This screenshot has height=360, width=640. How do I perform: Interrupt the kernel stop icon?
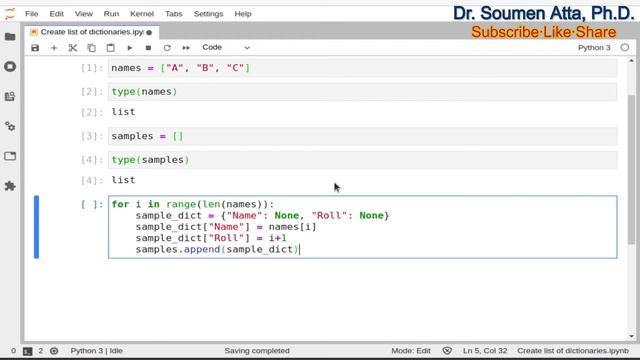(x=148, y=48)
